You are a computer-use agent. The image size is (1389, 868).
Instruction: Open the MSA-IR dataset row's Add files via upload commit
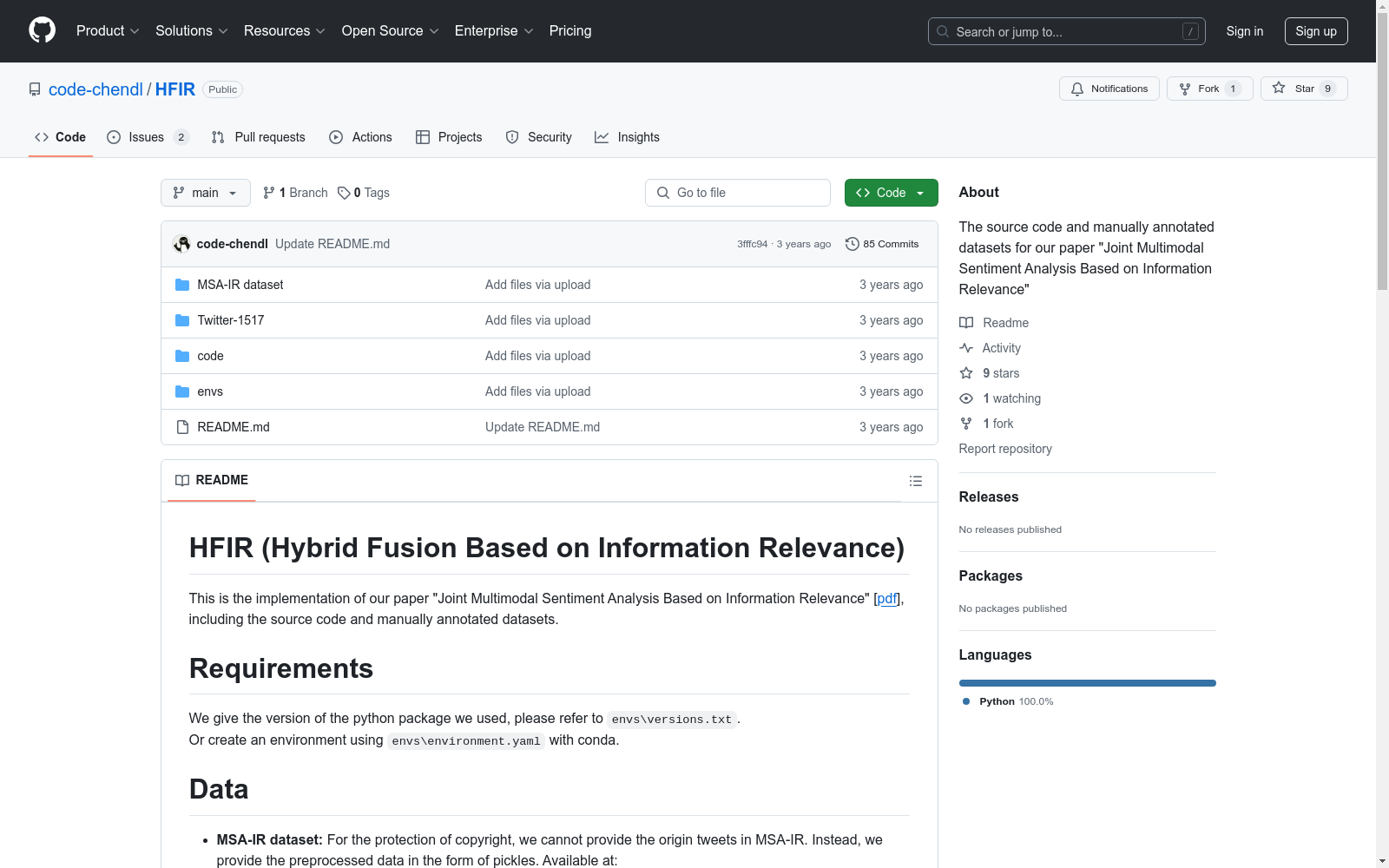coord(537,285)
